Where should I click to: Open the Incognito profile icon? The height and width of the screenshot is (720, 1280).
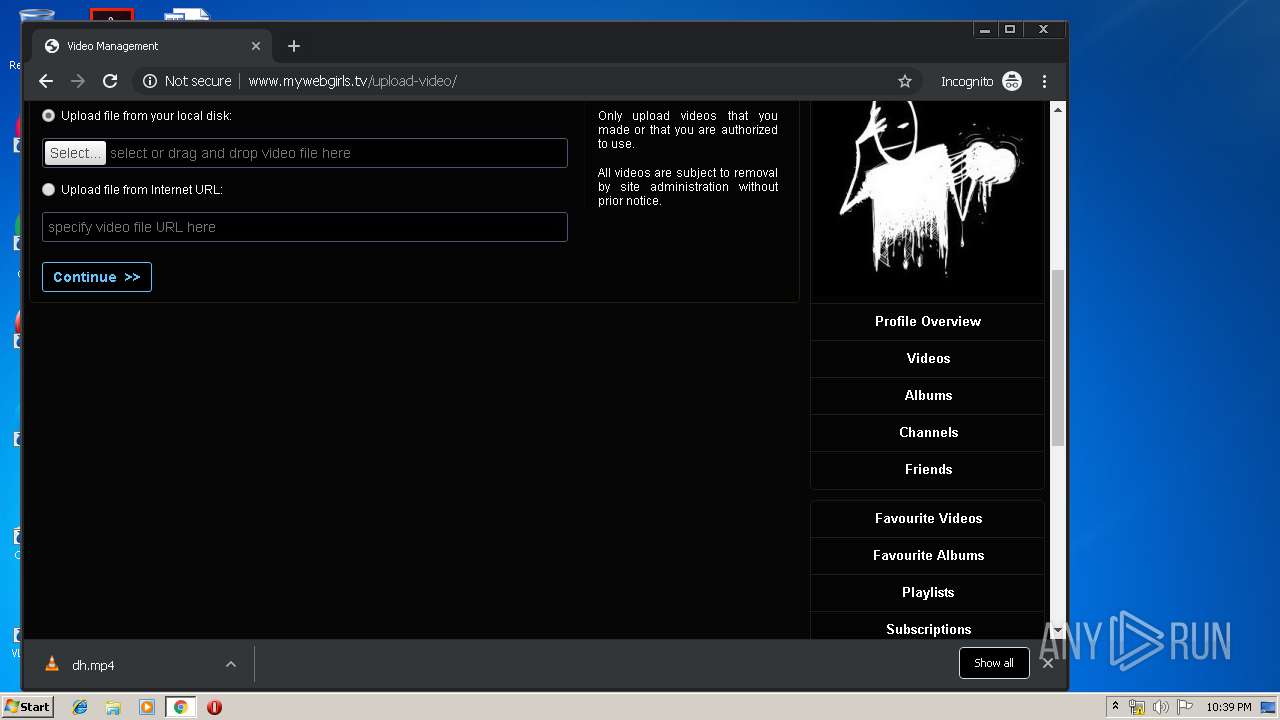pos(1012,81)
